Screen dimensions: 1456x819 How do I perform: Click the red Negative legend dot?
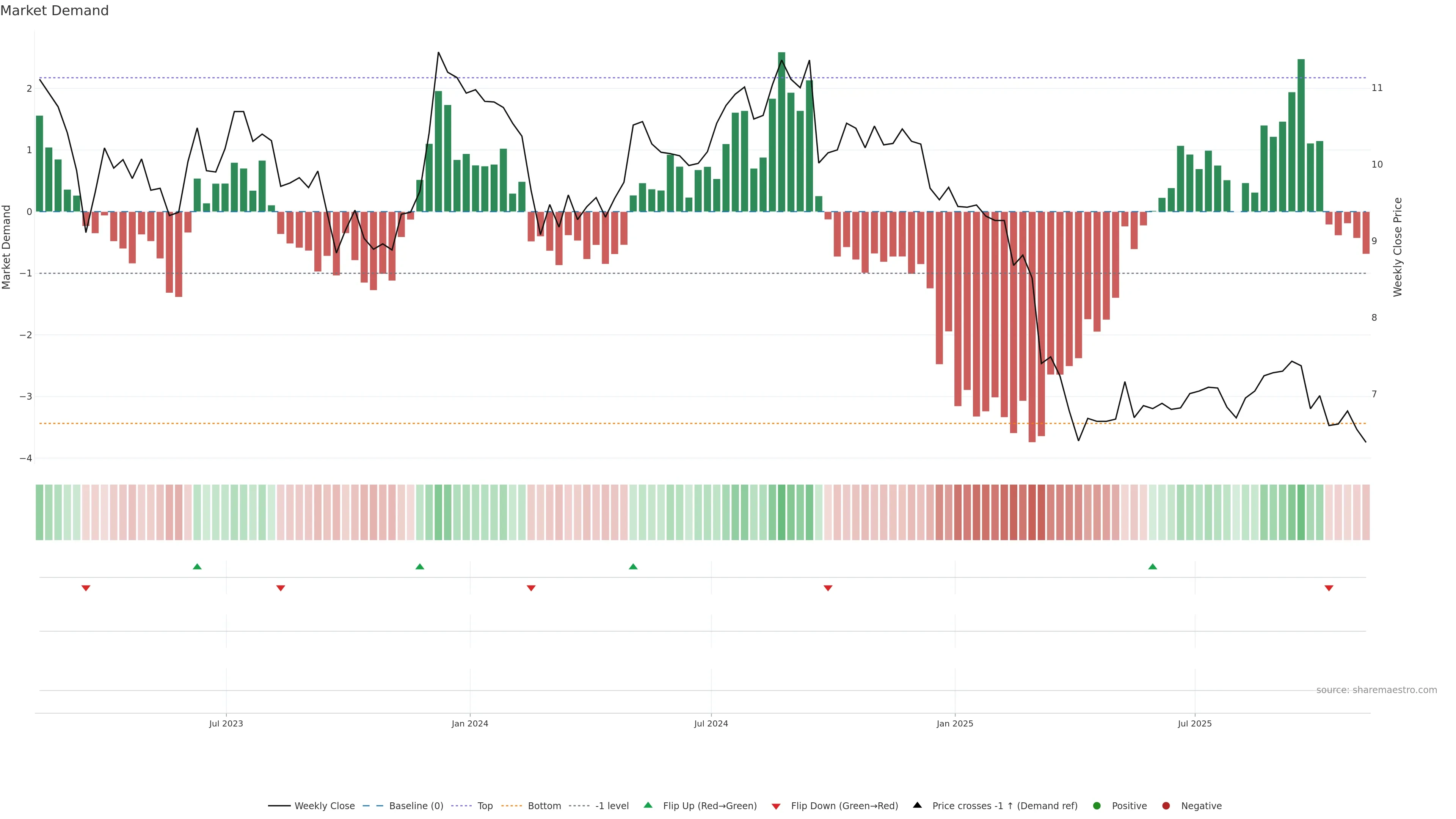[1166, 805]
